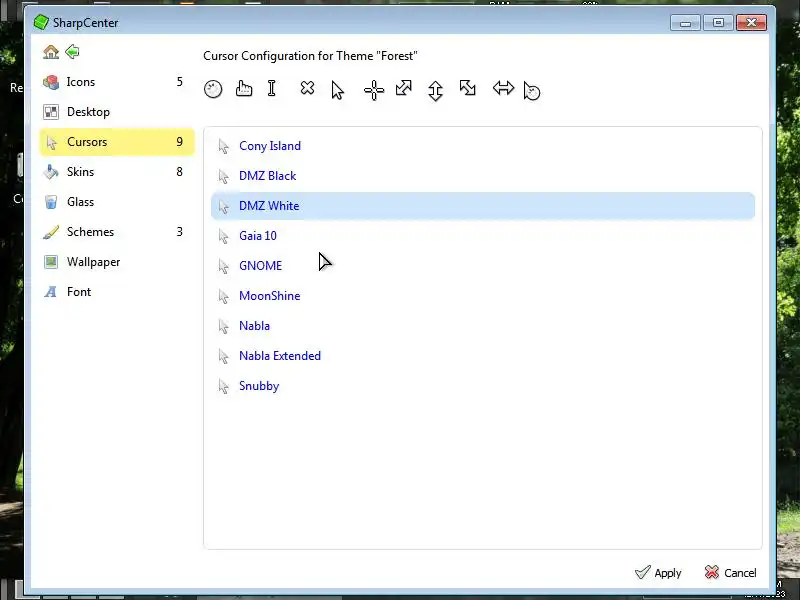This screenshot has height=600, width=800.
Task: Go to SharpCenter home icon
Action: [x=51, y=52]
